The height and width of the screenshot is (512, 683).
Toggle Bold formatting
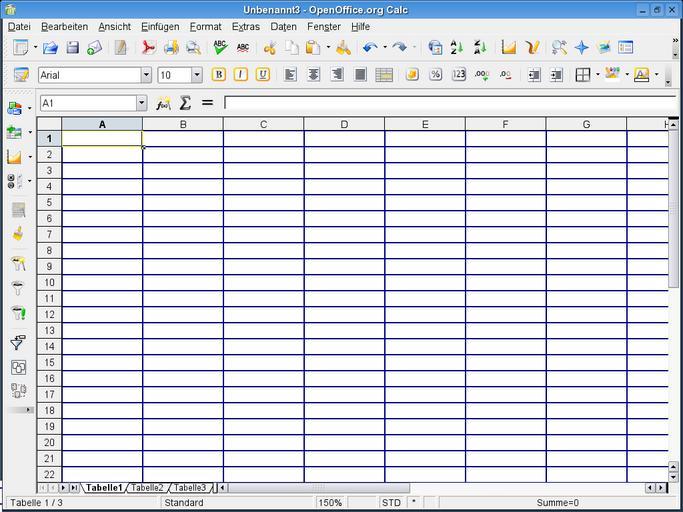218,75
